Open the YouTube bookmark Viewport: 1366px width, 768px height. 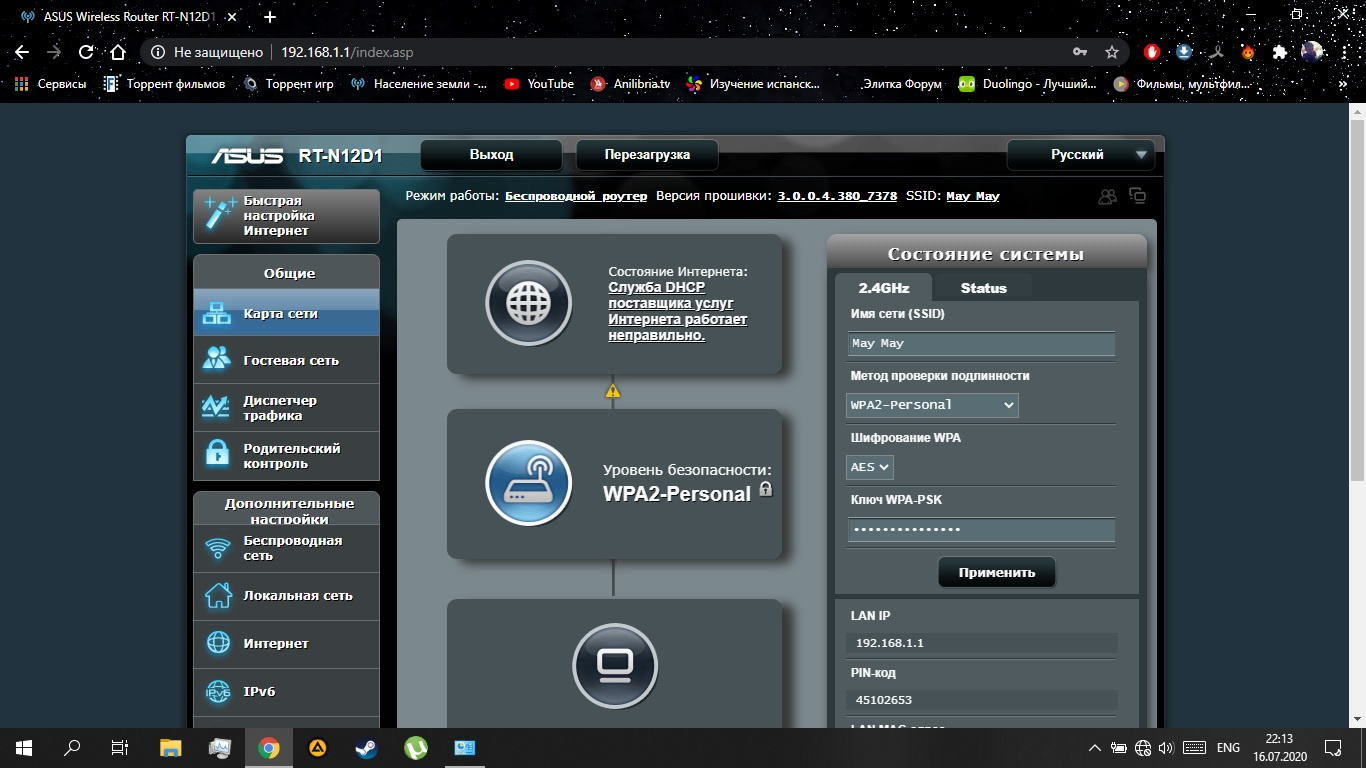(x=539, y=84)
